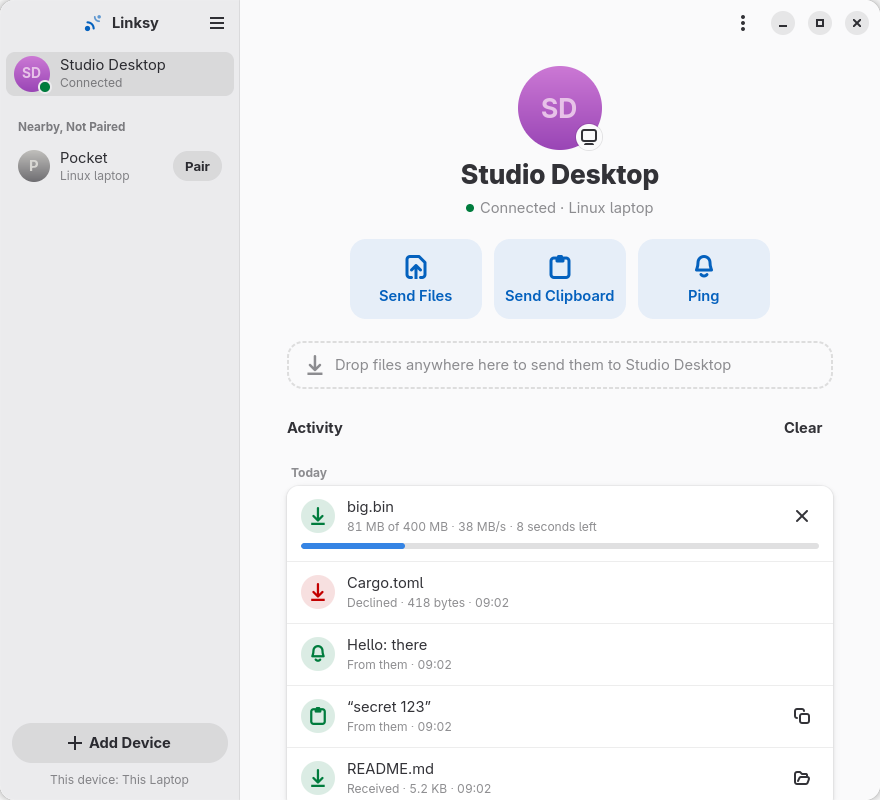Send Clipboard to Studio Desktop

(560, 279)
